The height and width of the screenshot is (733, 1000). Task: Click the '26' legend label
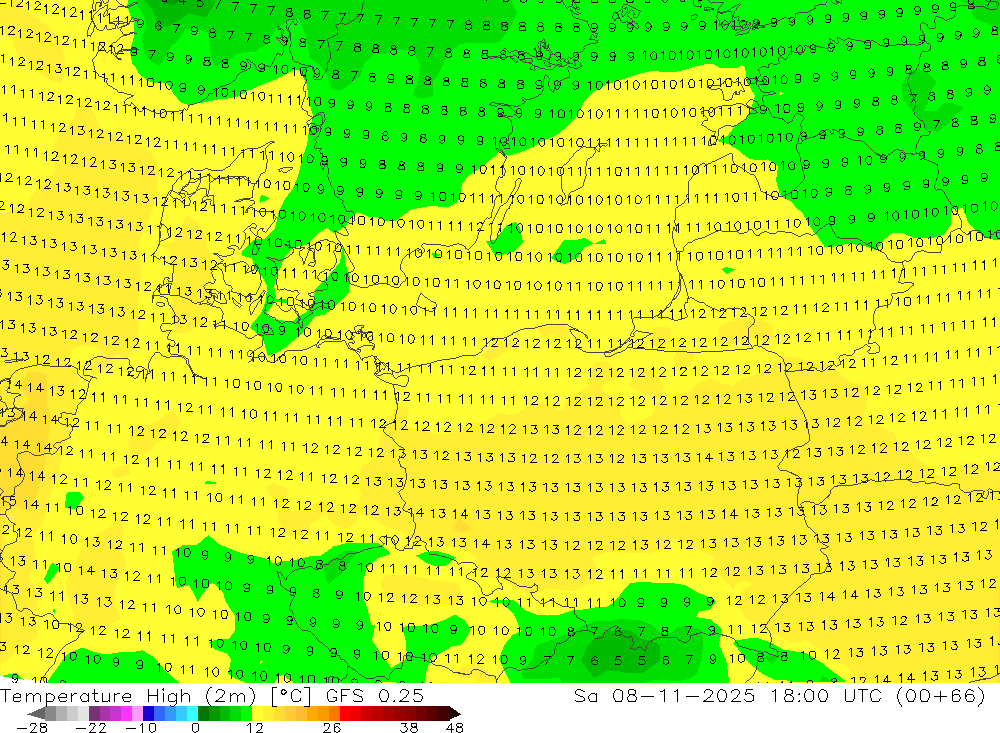[x=332, y=728]
